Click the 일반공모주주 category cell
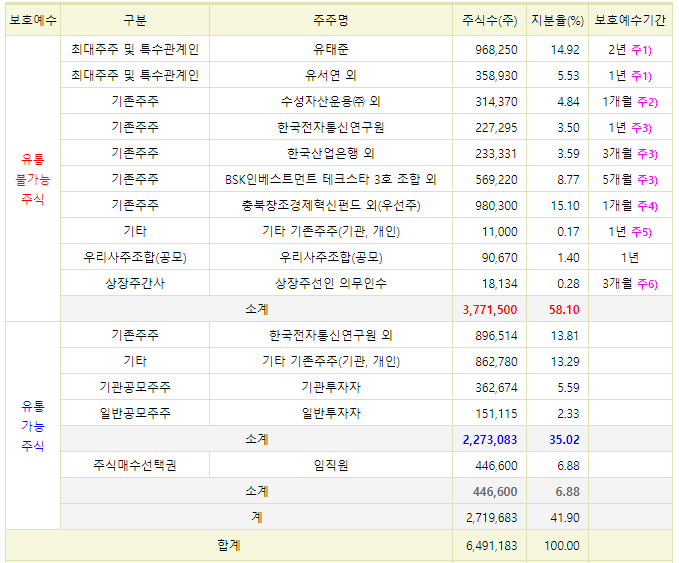Screen dimensions: 679x563 coord(135,413)
